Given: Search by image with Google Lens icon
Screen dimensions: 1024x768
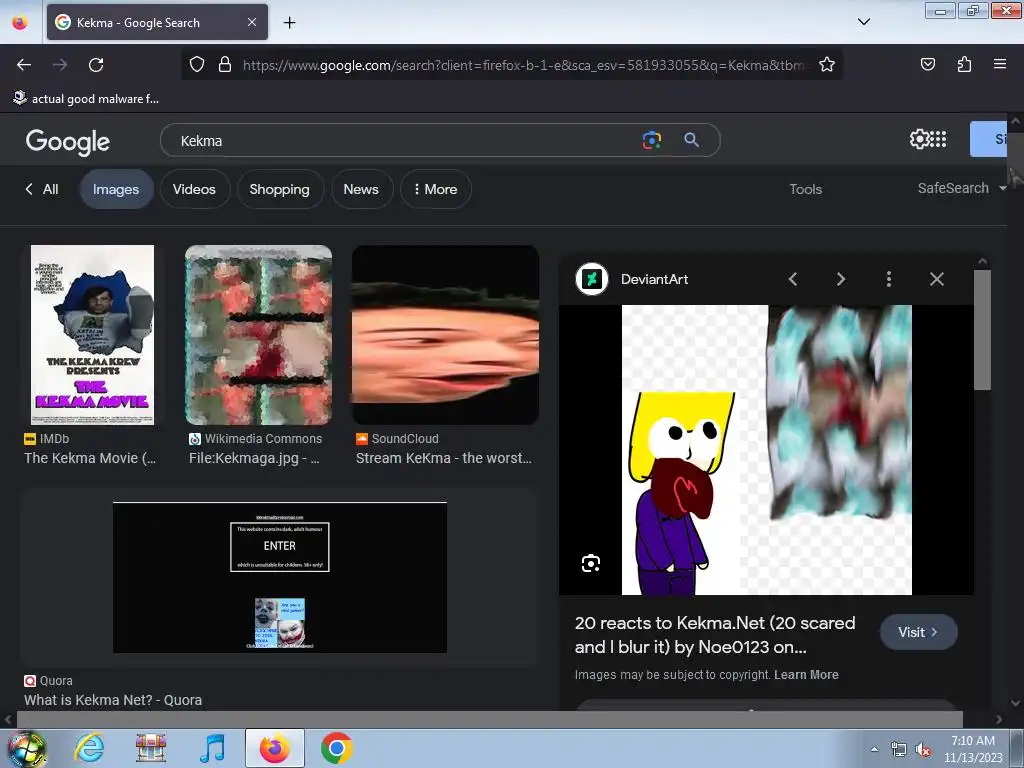Looking at the screenshot, I should [652, 140].
